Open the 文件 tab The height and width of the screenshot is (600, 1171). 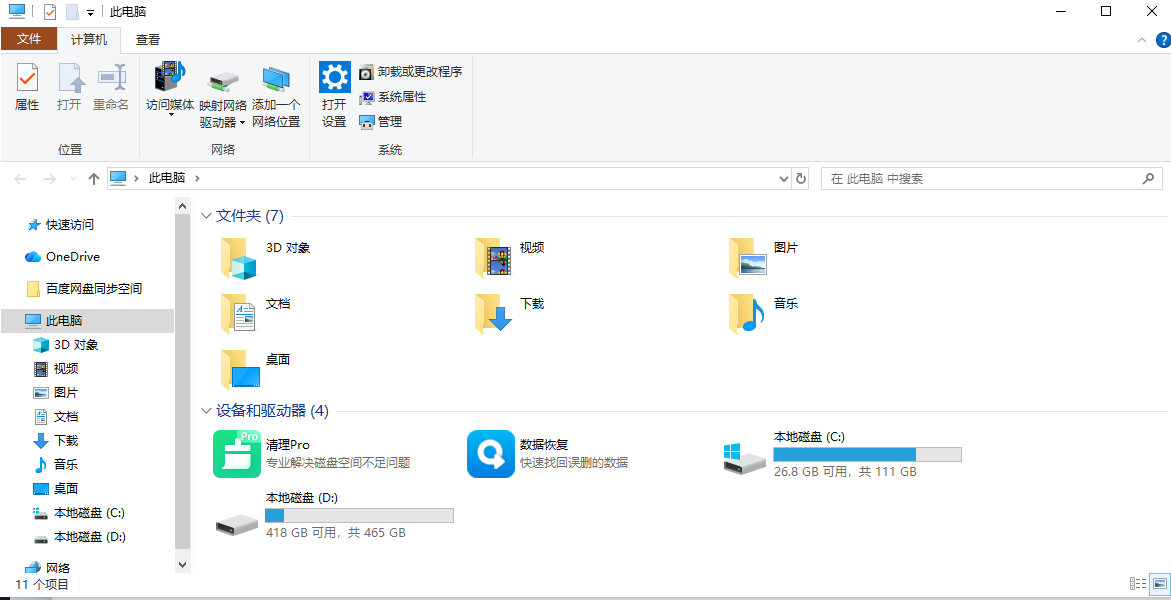28,39
